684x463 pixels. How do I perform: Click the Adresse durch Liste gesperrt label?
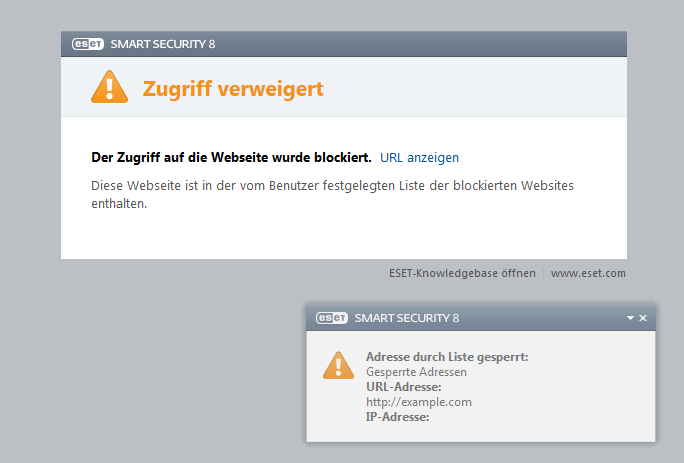447,357
